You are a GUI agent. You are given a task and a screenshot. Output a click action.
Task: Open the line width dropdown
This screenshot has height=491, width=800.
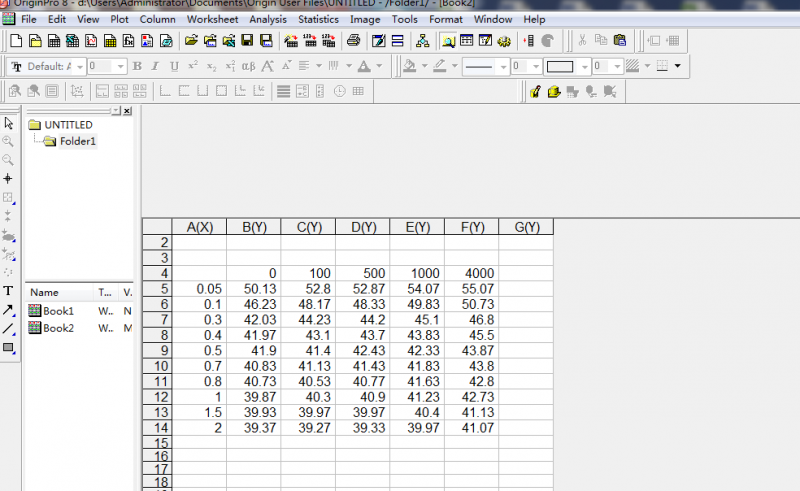(x=535, y=67)
